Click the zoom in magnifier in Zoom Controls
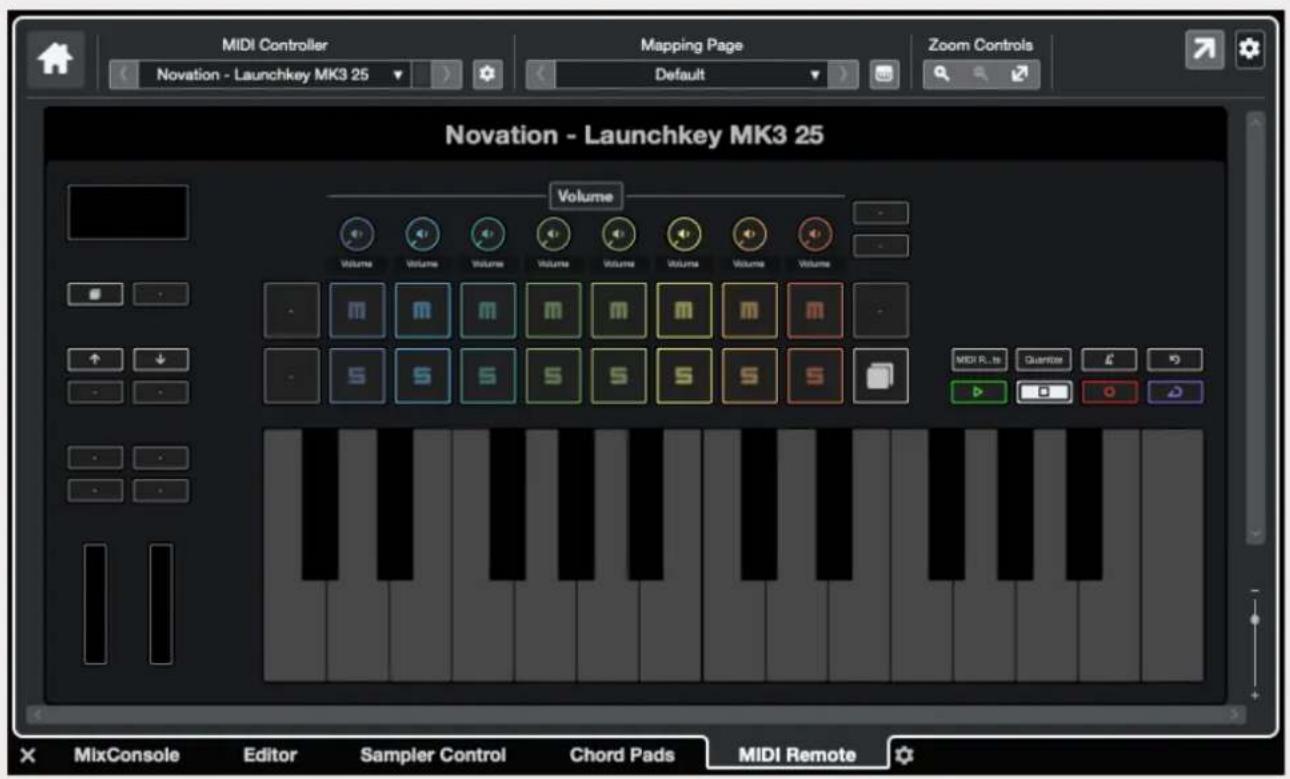 pyautogui.click(x=941, y=75)
